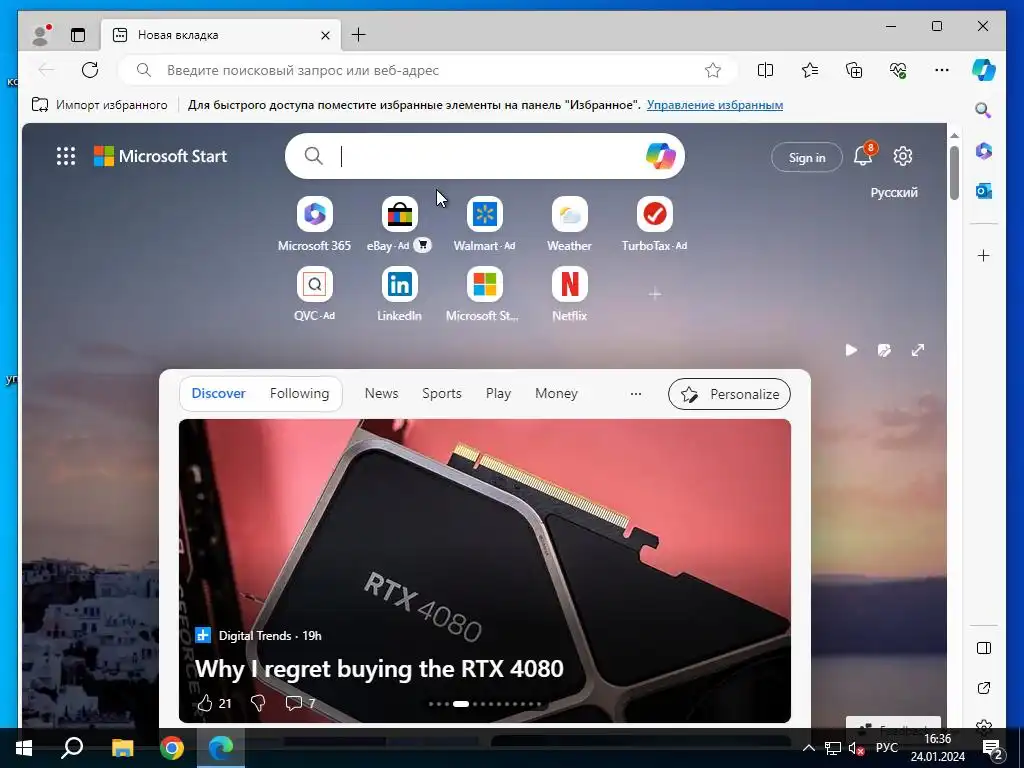
Task: Open Copilot in the toolbar
Action: click(x=984, y=70)
